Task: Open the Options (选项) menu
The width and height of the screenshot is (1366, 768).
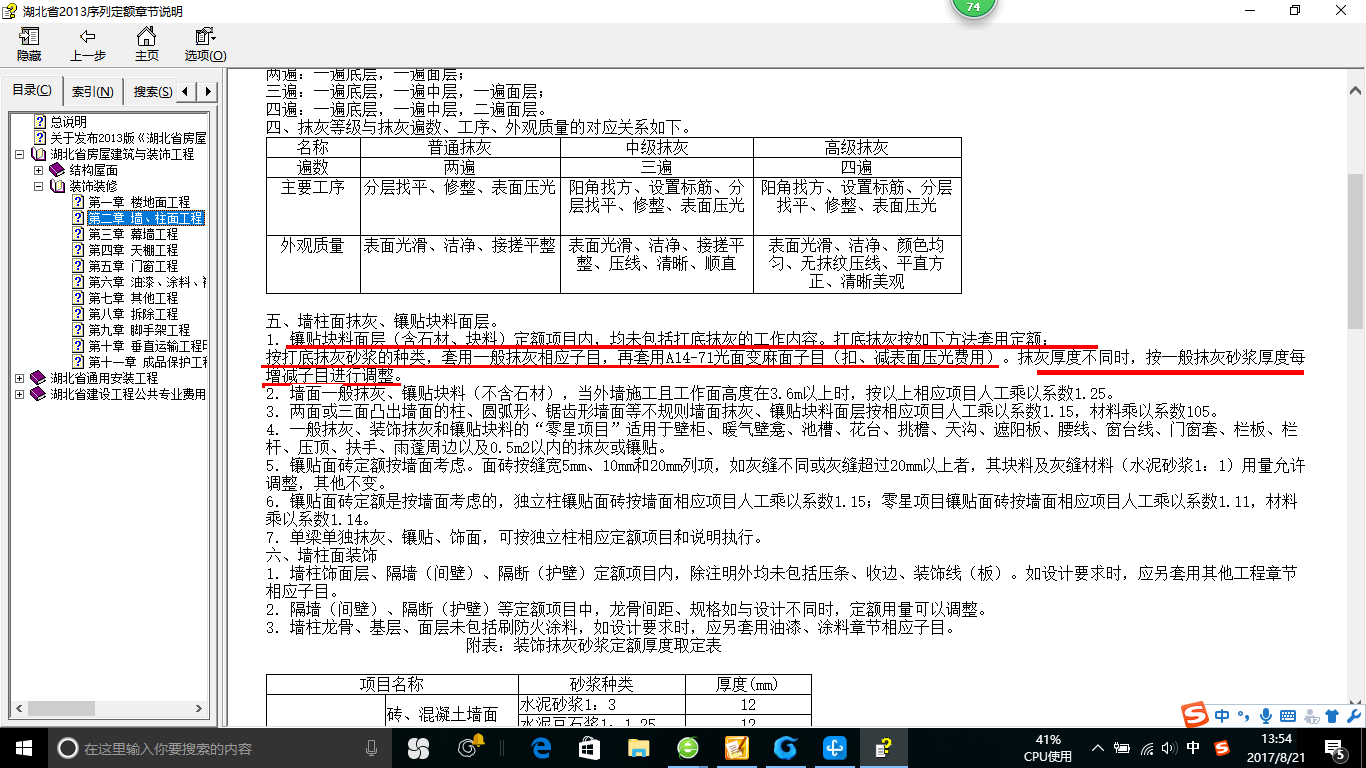Action: (205, 45)
